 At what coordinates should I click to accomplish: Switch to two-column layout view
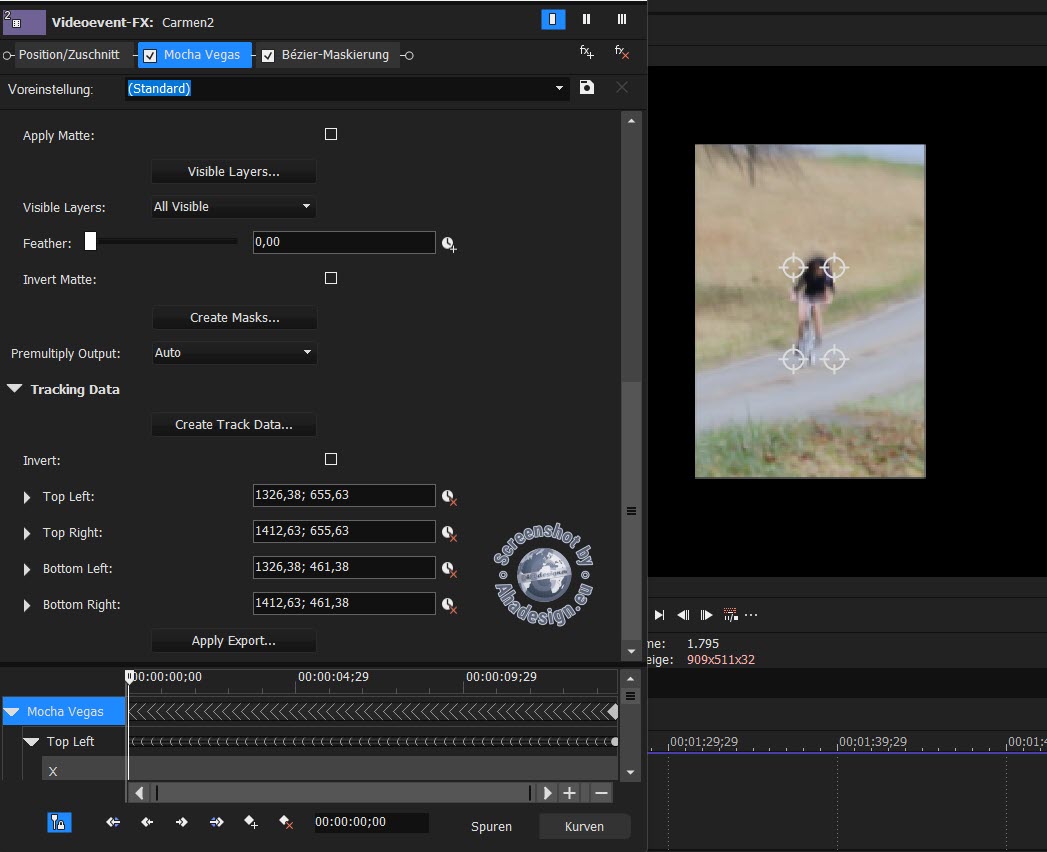click(x=586, y=19)
